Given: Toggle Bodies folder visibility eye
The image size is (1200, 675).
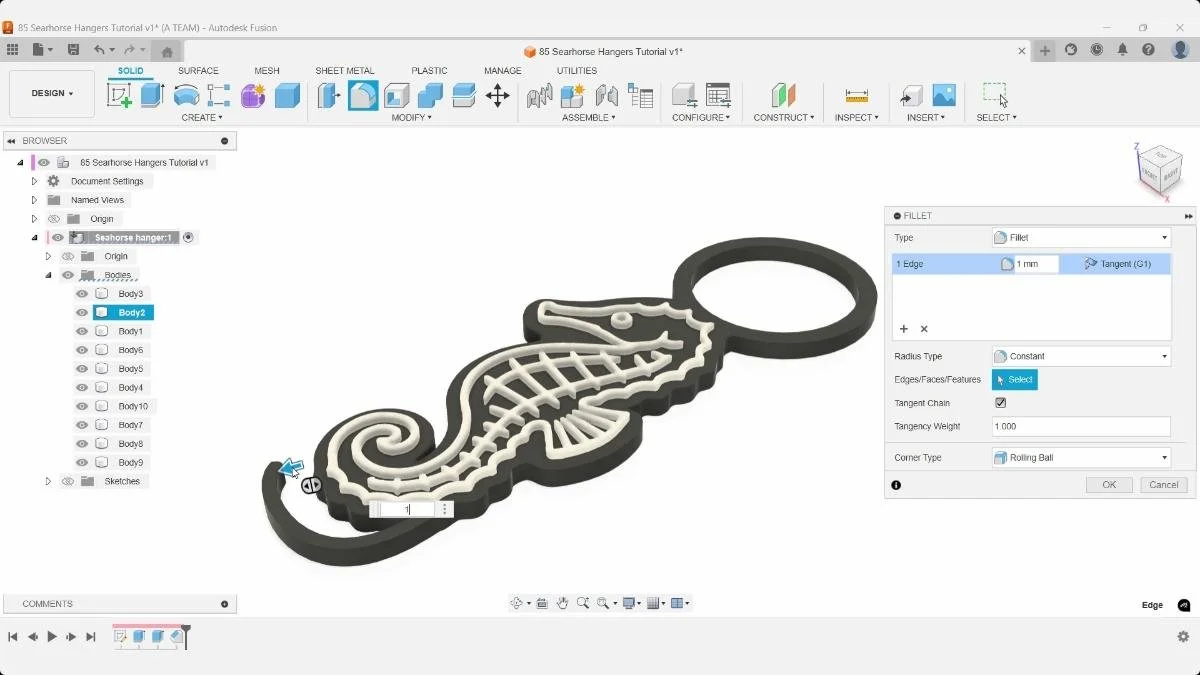Looking at the screenshot, I should pos(68,275).
